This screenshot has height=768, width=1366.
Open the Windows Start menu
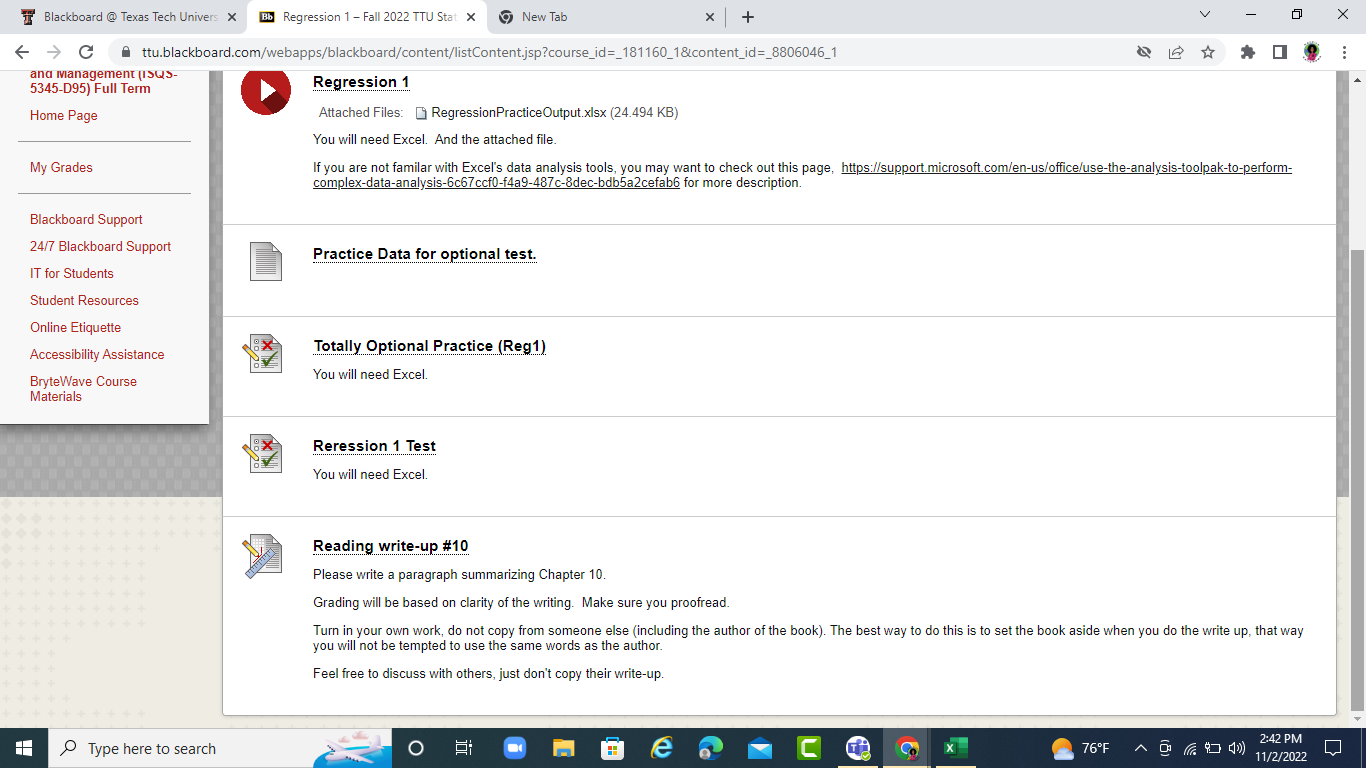click(x=24, y=748)
